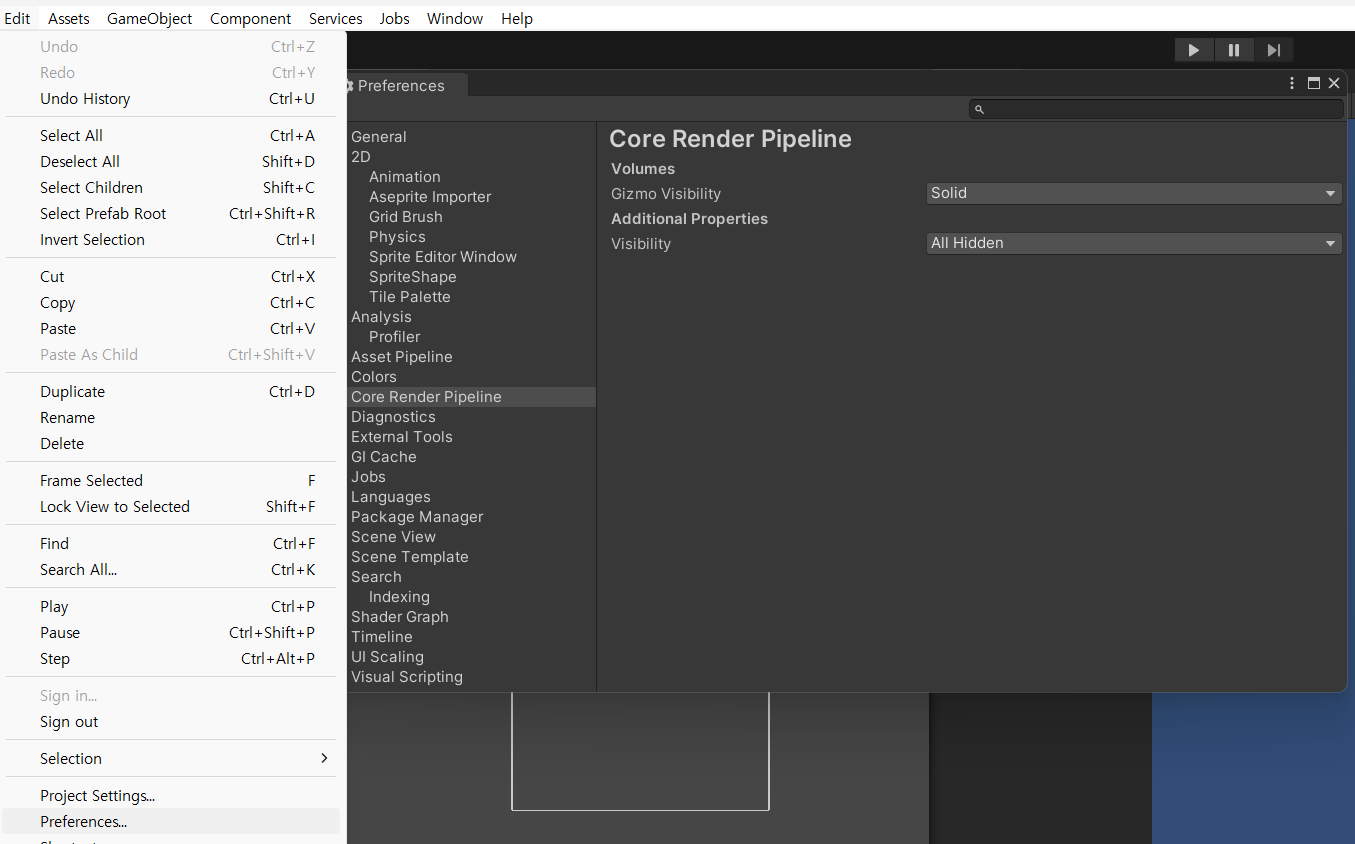Choose Select Children menu entry
1355x844 pixels.
pyautogui.click(x=172, y=187)
